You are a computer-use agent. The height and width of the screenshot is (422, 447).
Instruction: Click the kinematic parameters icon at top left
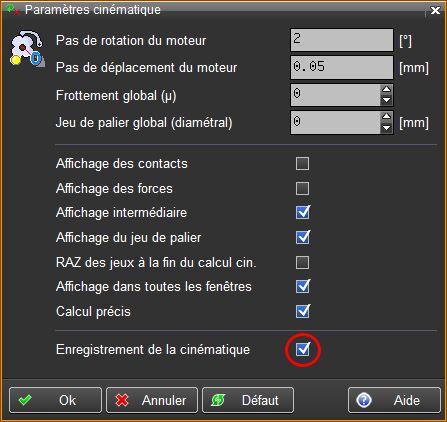(x=27, y=48)
